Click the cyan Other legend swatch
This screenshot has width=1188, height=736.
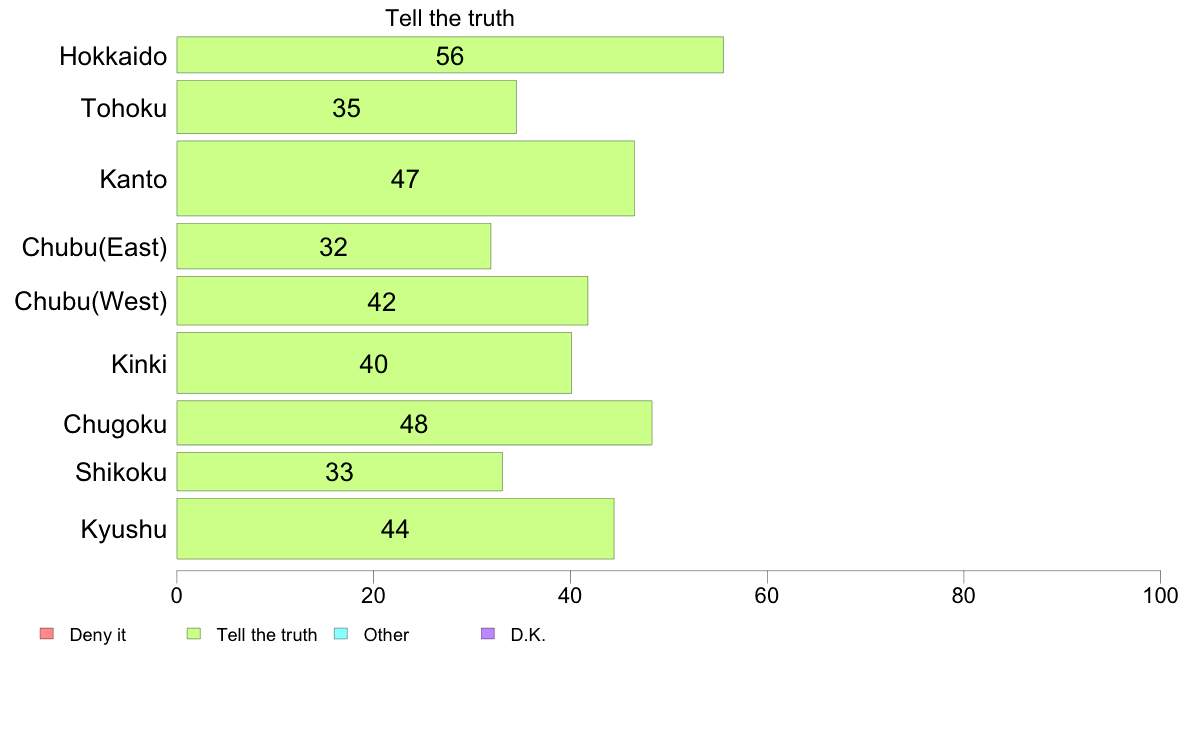[341, 634]
